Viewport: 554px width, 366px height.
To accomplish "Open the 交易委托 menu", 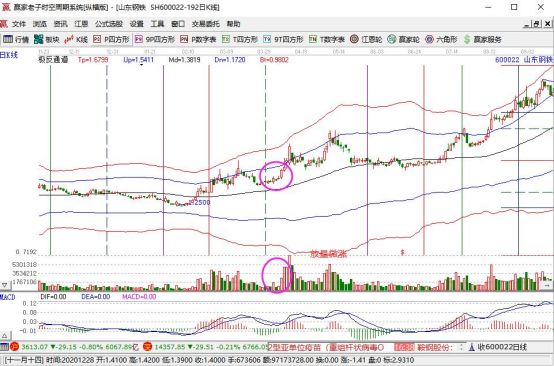I will [206, 24].
